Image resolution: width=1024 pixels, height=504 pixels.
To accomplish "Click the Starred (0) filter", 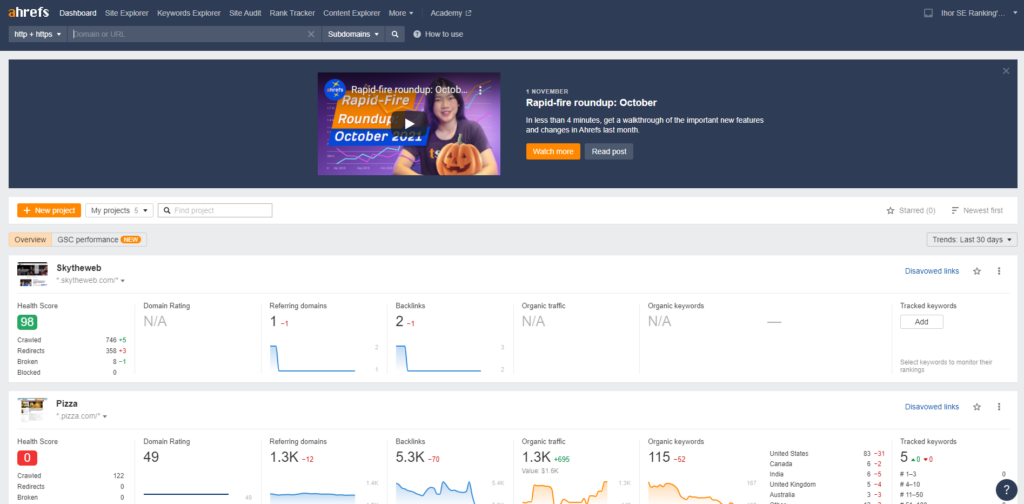I will [x=910, y=210].
